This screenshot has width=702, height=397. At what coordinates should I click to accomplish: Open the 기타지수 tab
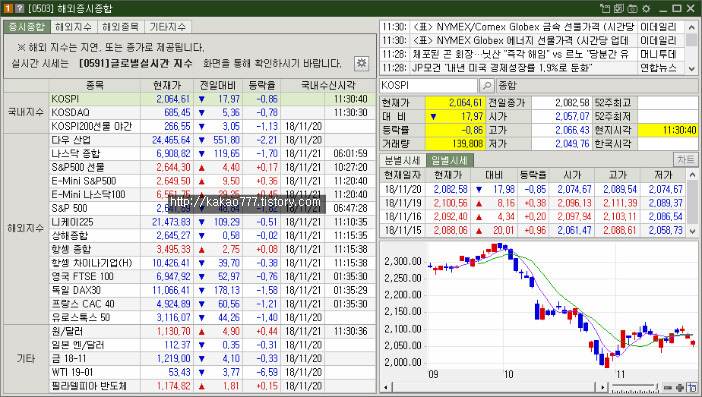(167, 27)
